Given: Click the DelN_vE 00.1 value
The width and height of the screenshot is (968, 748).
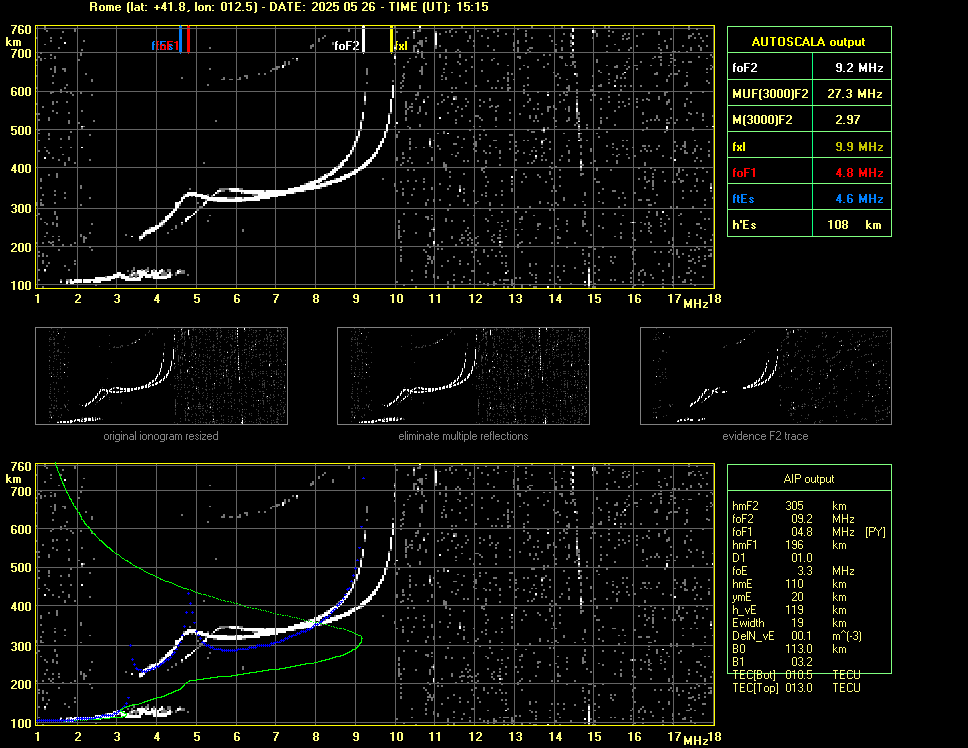Looking at the screenshot, I should [x=801, y=636].
